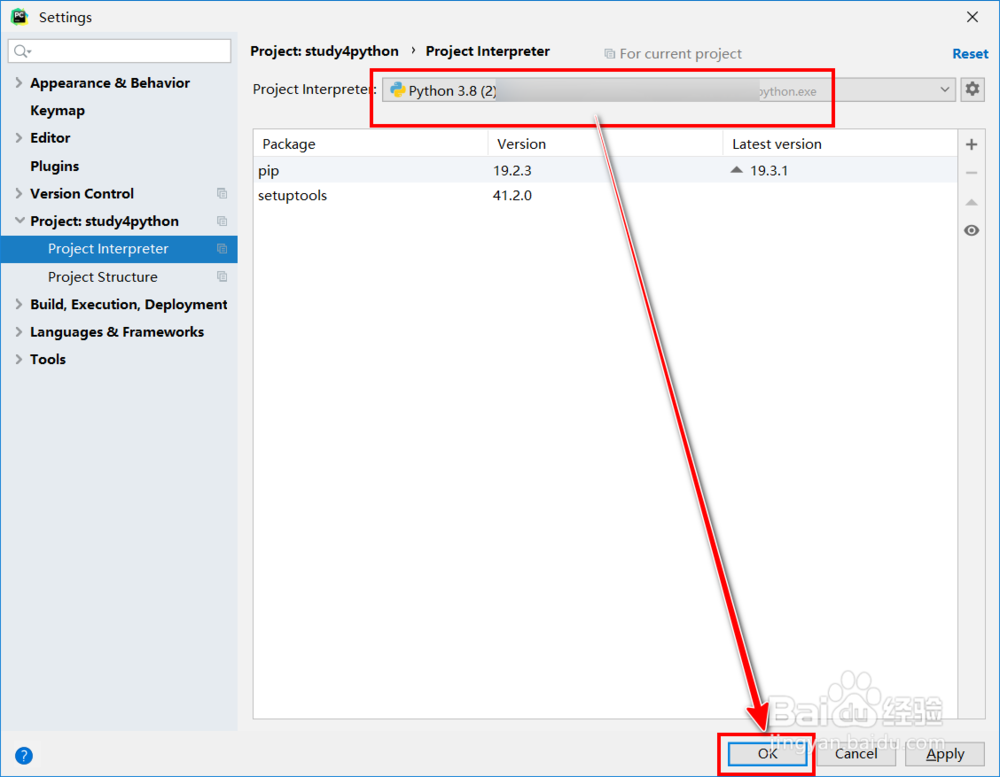This screenshot has height=777, width=1000.
Task: Select Project Interpreter tree item
Action: [119, 249]
